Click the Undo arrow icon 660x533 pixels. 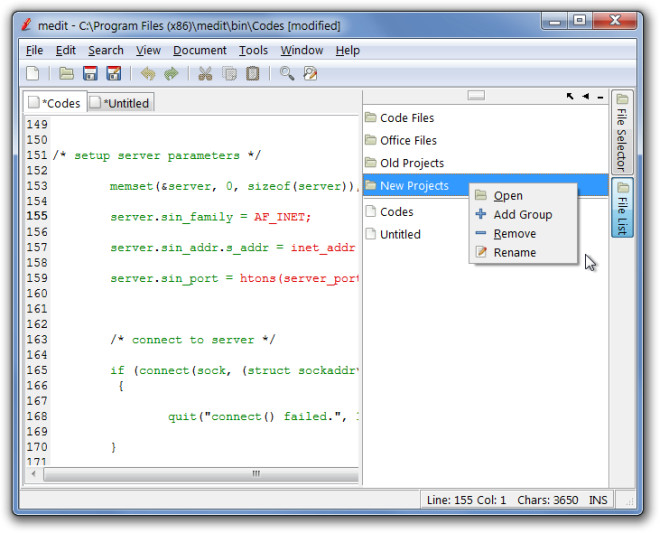tap(148, 74)
